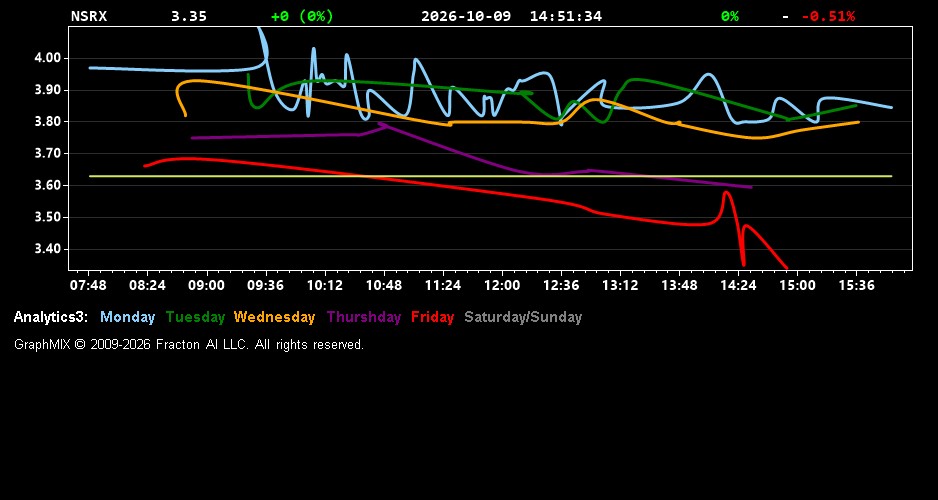The height and width of the screenshot is (500, 938).
Task: Select the Analytics3 label
Action: click(51, 317)
